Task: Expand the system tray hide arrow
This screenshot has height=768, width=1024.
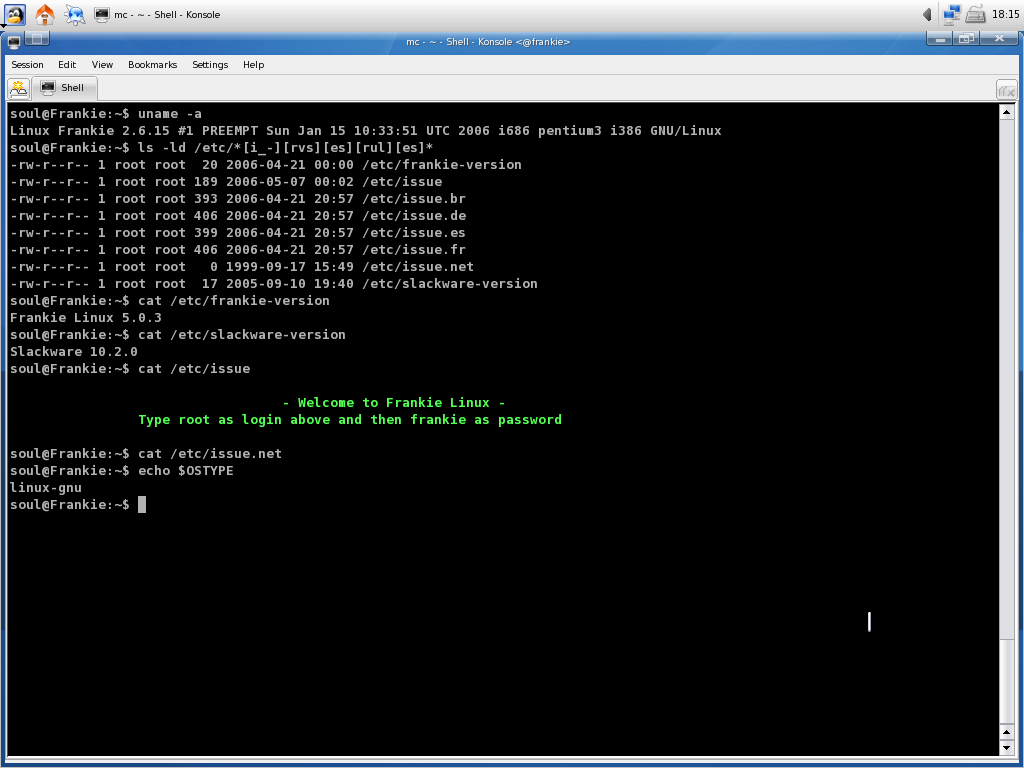Action: tap(927, 14)
